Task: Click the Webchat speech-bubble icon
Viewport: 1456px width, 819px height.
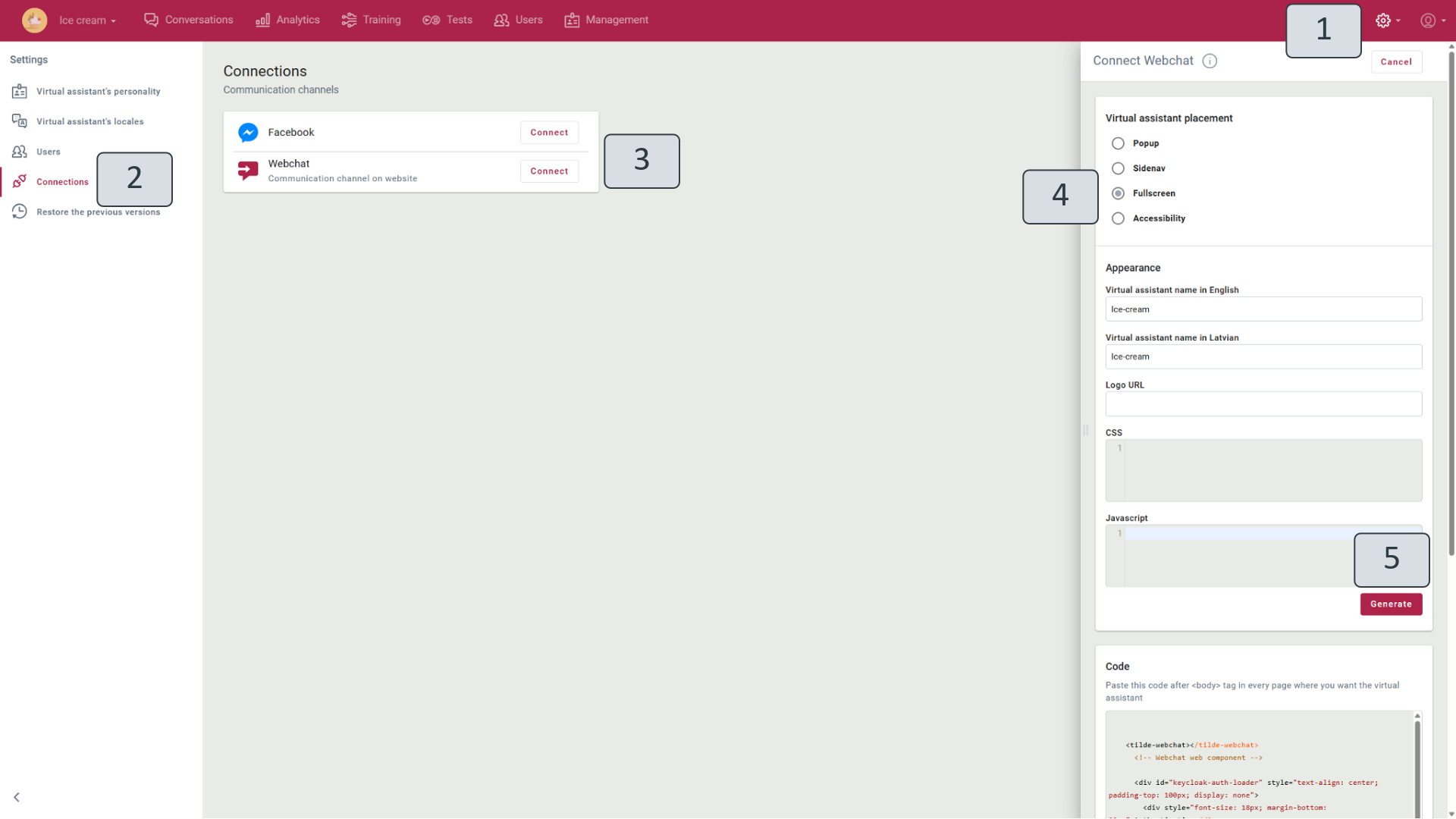Action: [247, 170]
